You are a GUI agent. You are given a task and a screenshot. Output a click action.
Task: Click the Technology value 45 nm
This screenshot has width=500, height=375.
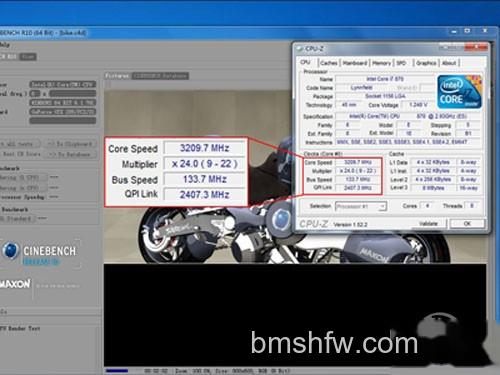(x=349, y=105)
